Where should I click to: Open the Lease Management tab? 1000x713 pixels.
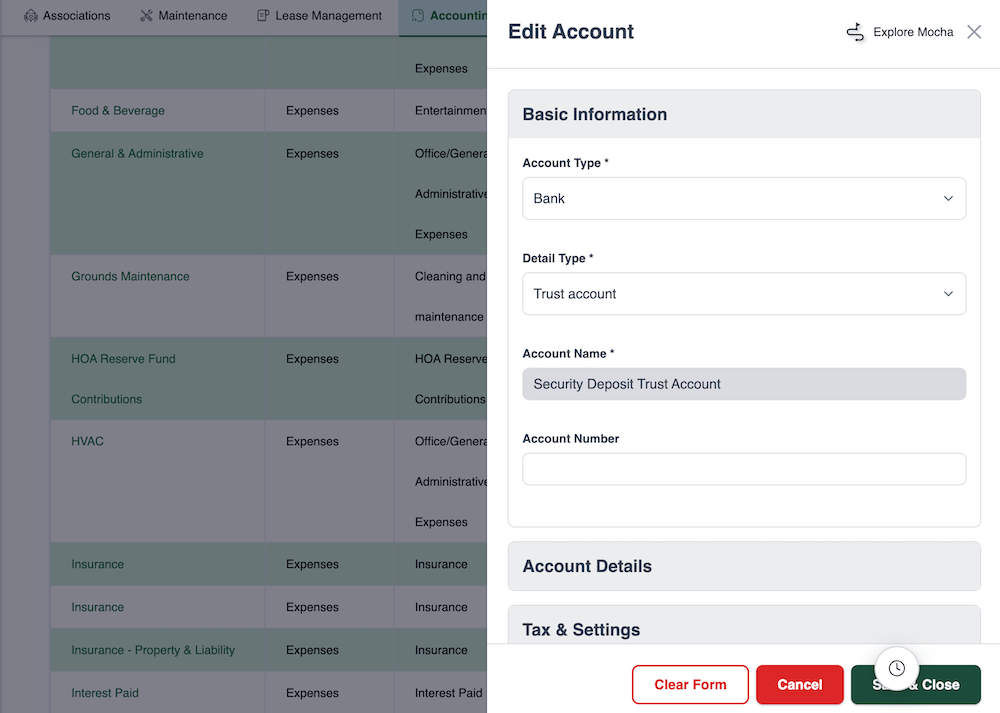pos(319,15)
